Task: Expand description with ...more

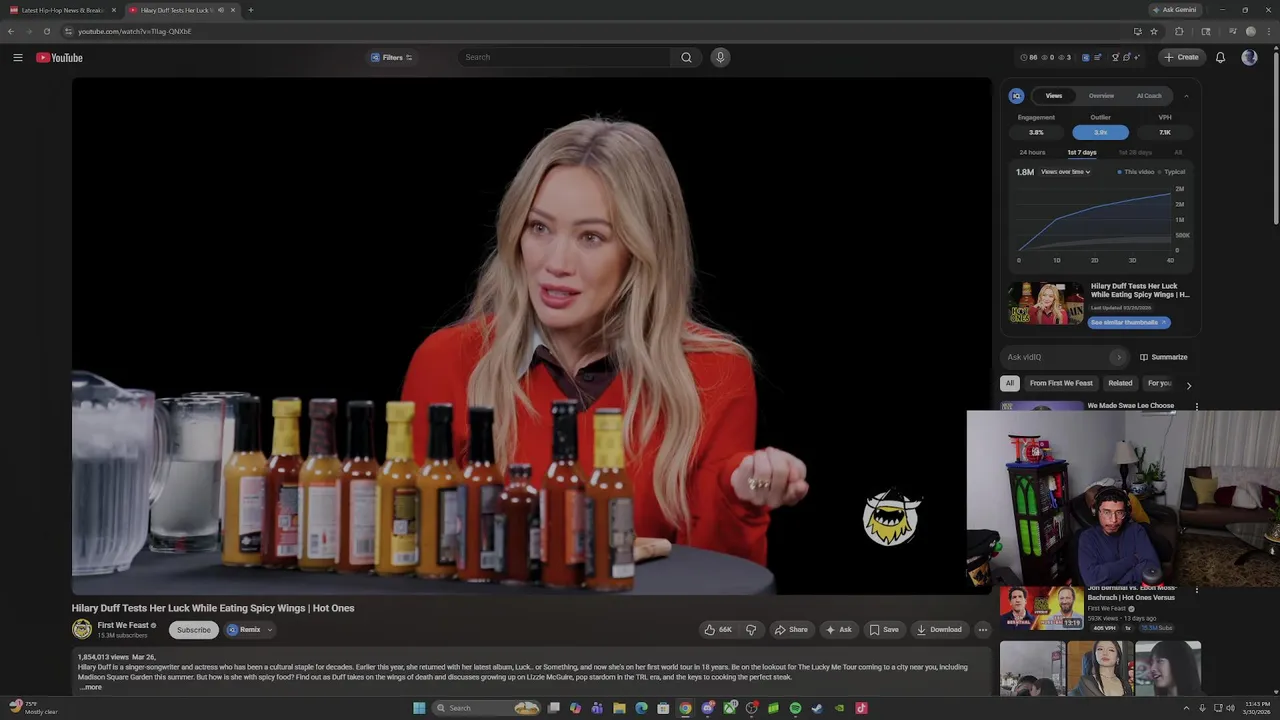Action: (90, 687)
